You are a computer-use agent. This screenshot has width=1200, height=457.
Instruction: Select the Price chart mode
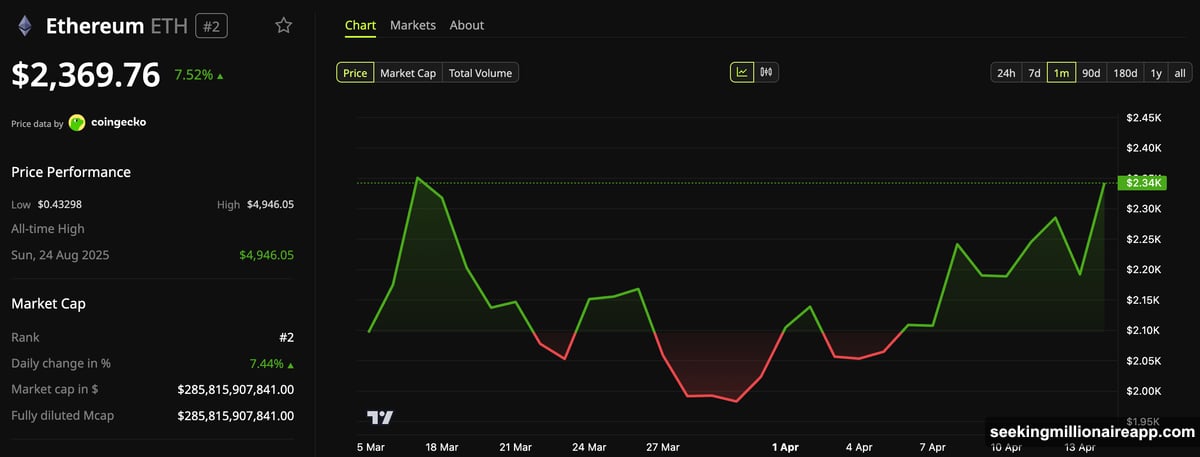355,73
